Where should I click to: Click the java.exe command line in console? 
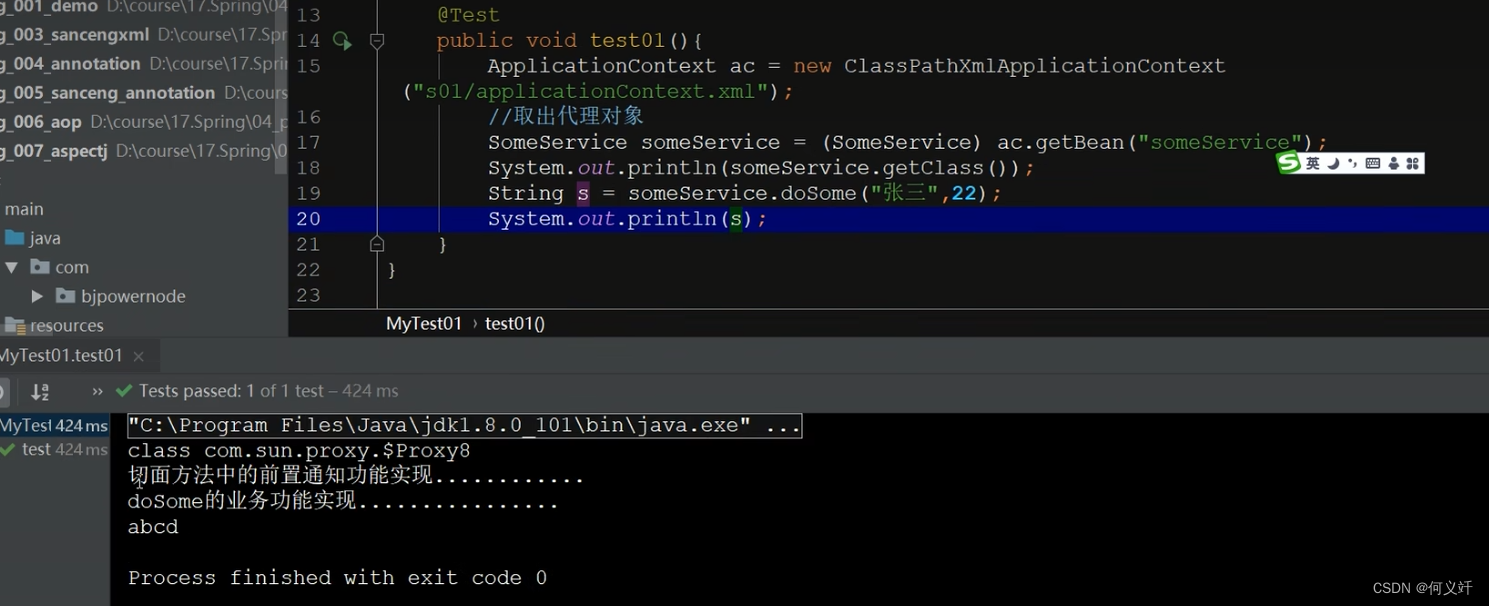[x=464, y=426]
